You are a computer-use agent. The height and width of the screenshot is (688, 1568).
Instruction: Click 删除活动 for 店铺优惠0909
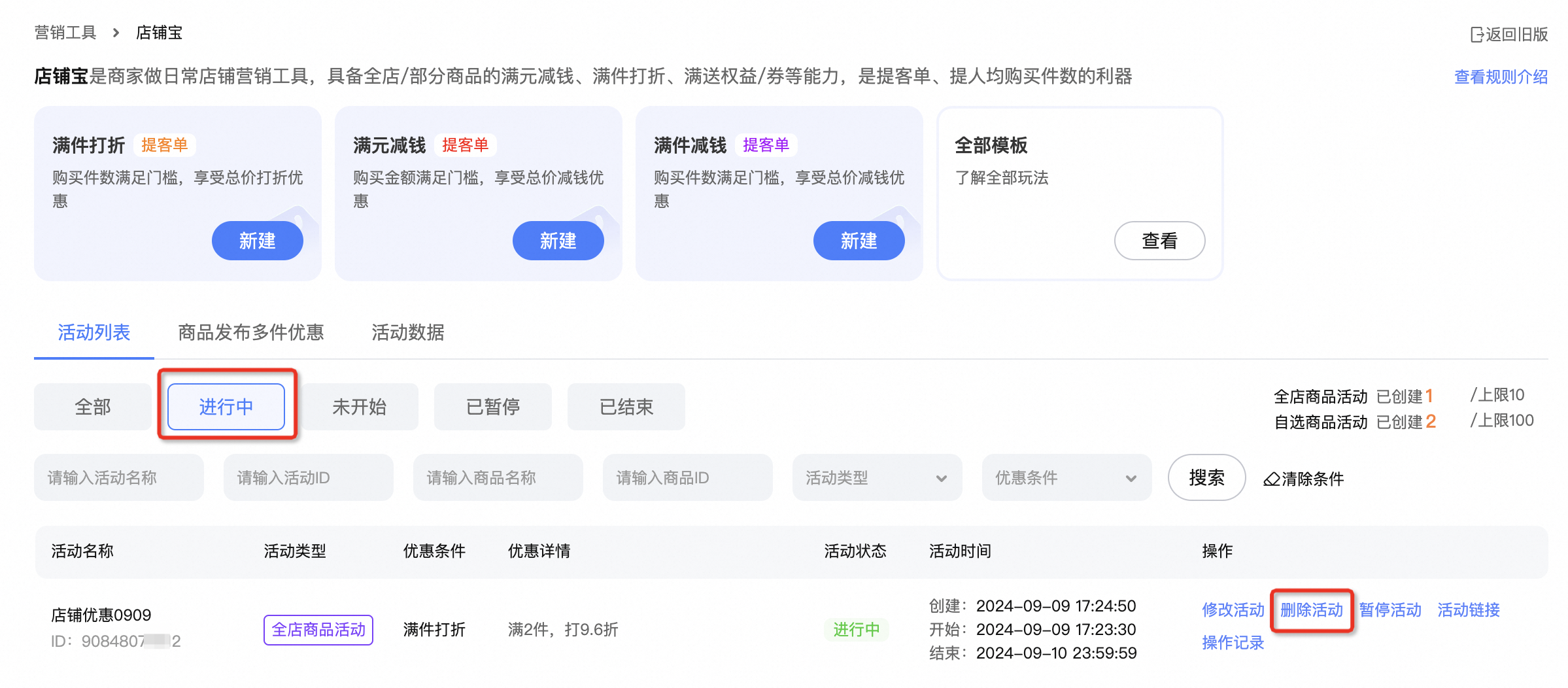(1312, 610)
